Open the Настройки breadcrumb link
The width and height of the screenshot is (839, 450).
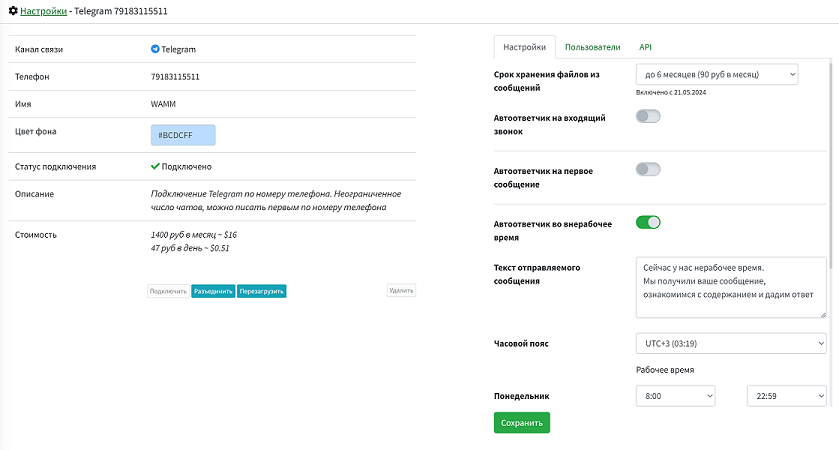tap(43, 11)
